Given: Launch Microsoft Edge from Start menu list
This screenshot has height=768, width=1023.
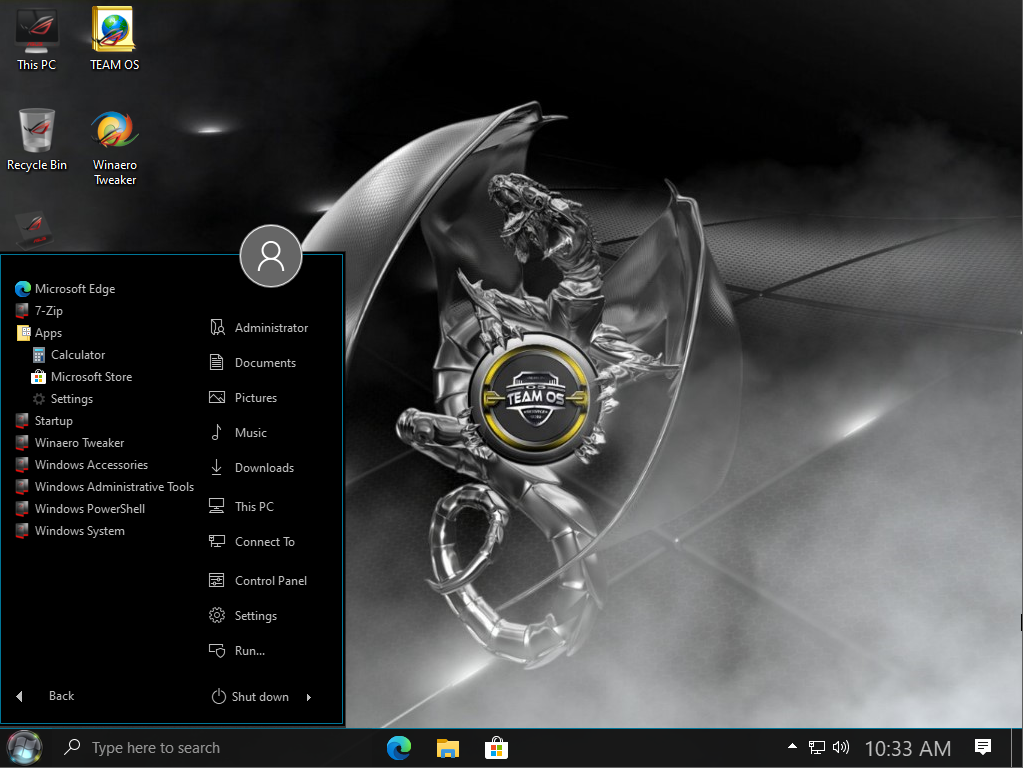Looking at the screenshot, I should 65,288.
